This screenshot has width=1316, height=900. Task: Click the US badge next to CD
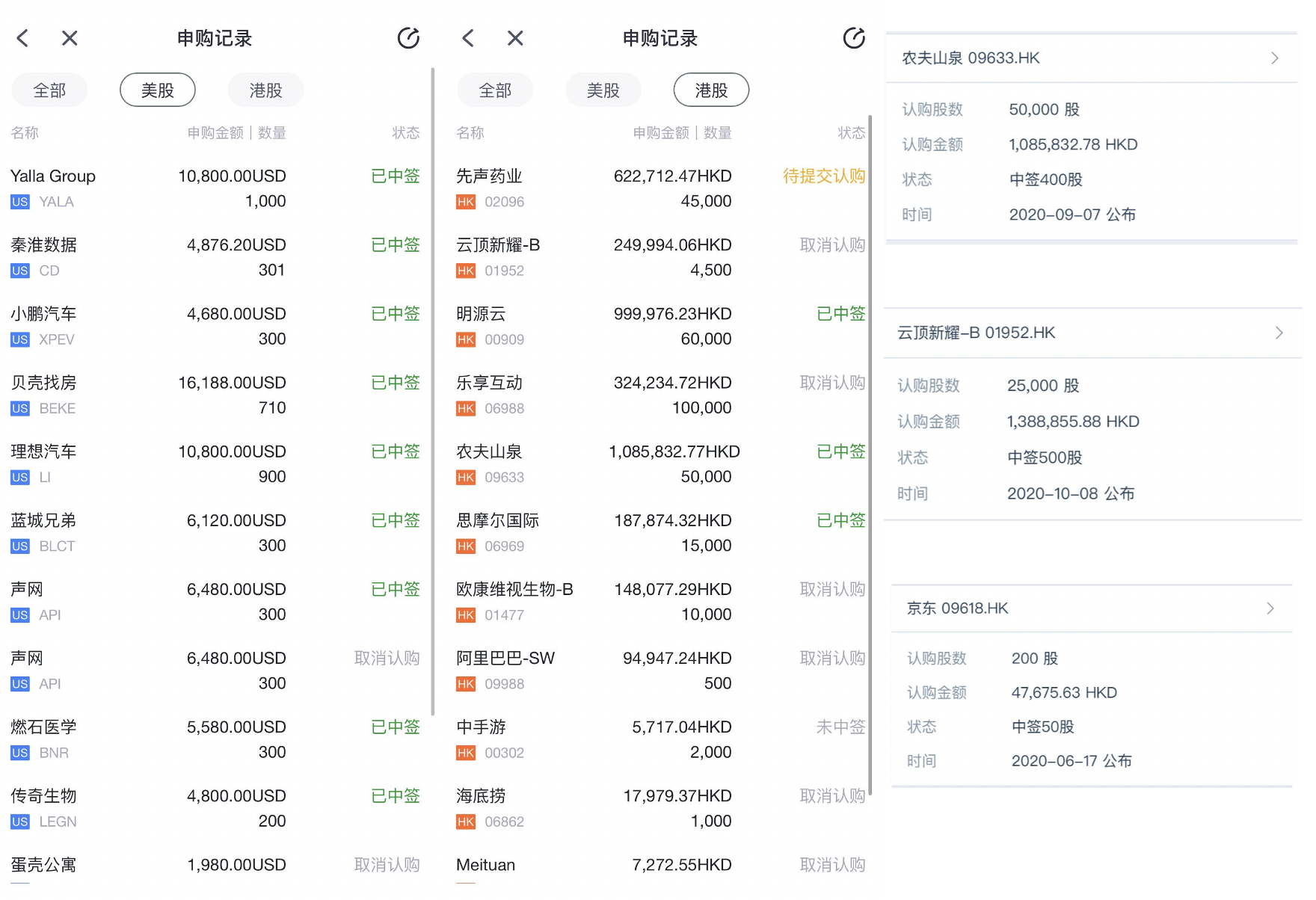click(20, 271)
